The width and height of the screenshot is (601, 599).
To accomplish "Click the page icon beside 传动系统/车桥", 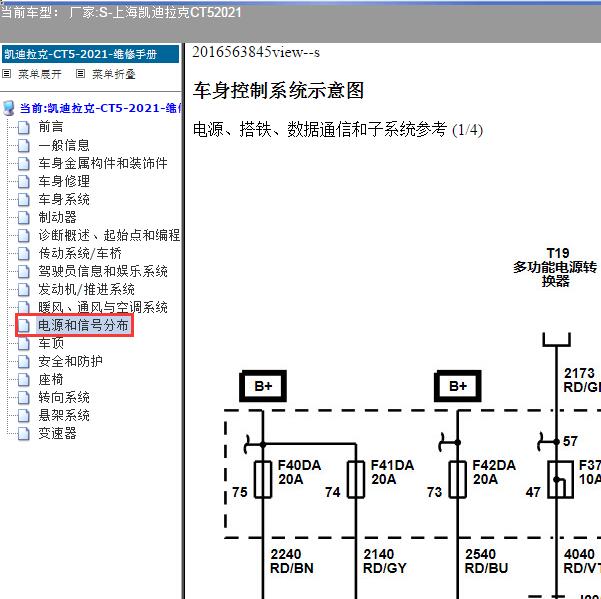I will point(23,253).
